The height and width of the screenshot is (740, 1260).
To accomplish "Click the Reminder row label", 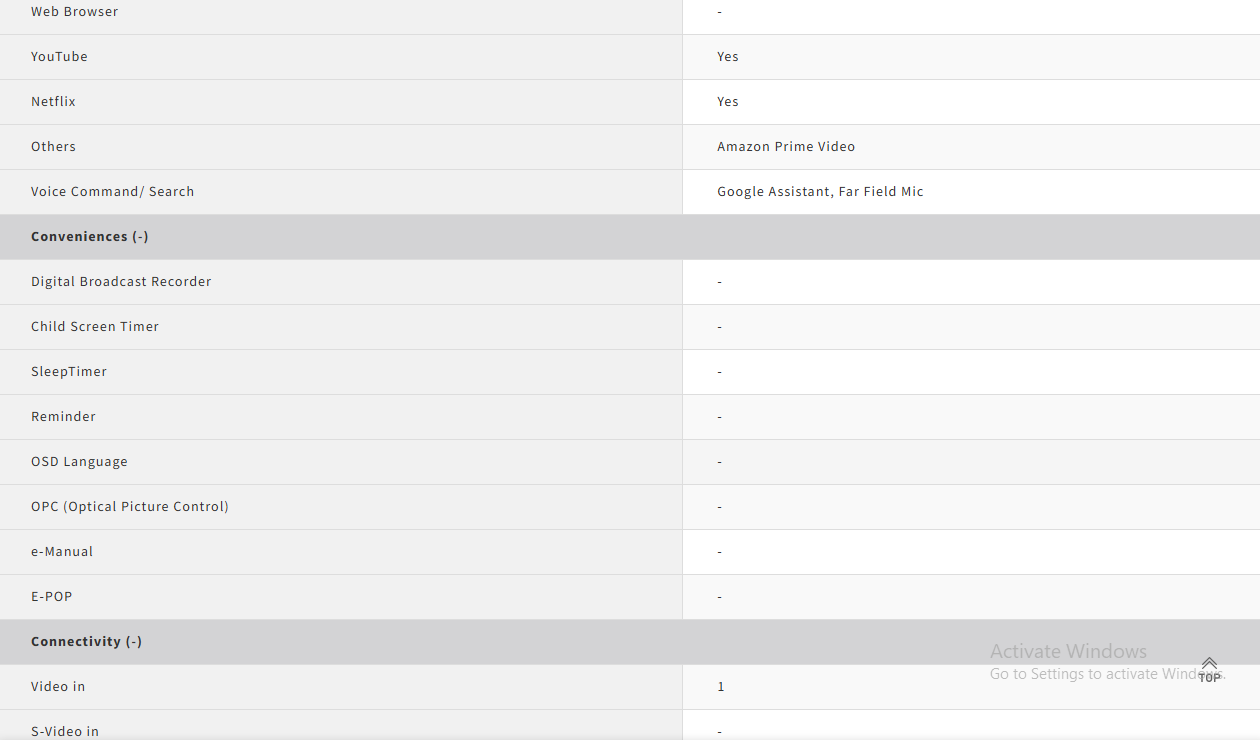I will point(63,417).
